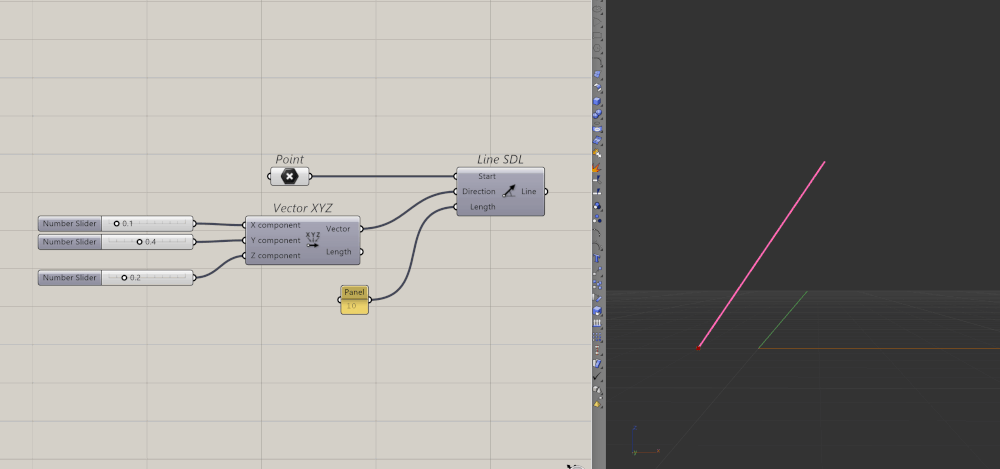1000x469 pixels.
Task: Click the Y component input label
Action: (276, 241)
